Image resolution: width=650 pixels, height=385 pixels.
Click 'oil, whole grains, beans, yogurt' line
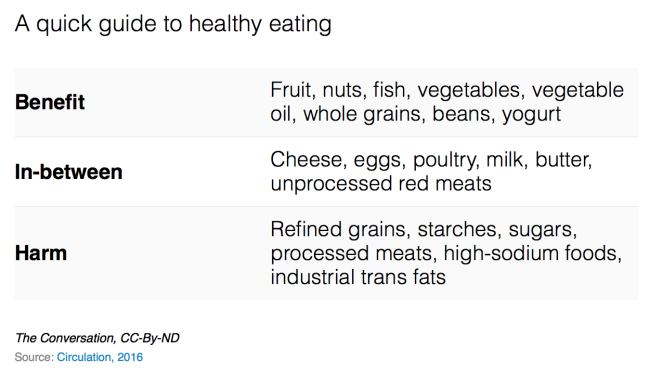(415, 114)
